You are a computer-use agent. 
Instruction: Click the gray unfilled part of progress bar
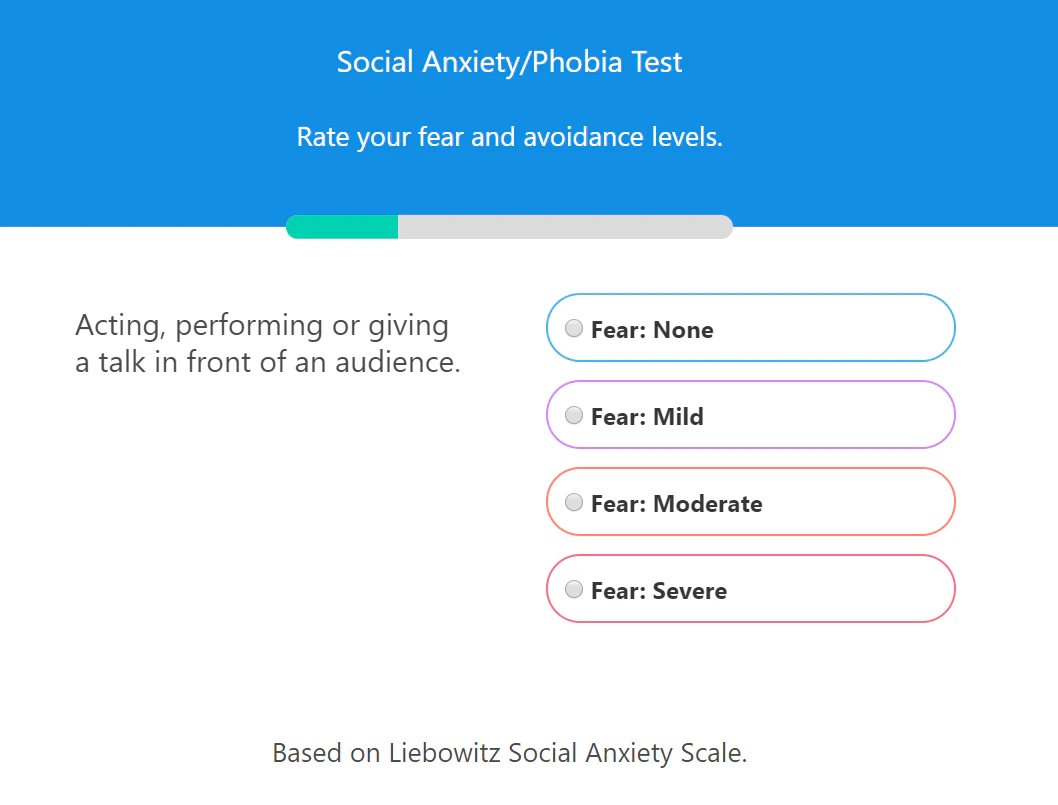click(565, 227)
